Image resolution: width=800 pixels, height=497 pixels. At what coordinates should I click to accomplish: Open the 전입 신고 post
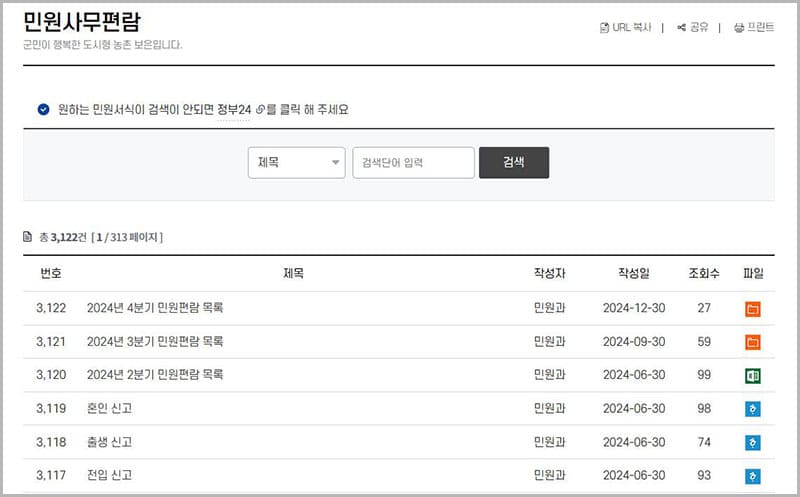(x=110, y=476)
